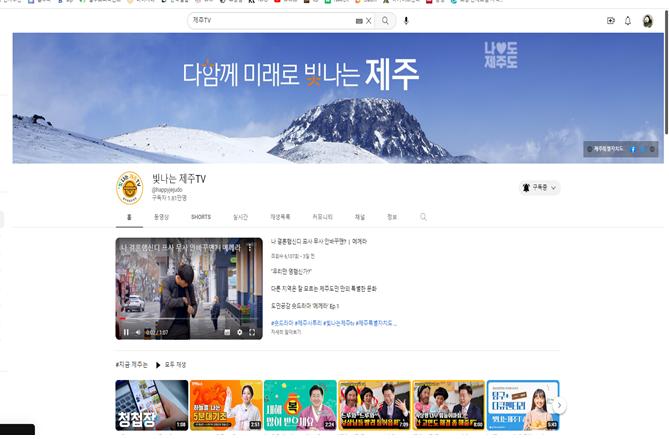
Task: Open the #지금 제주는 playlist title
Action: tap(131, 365)
